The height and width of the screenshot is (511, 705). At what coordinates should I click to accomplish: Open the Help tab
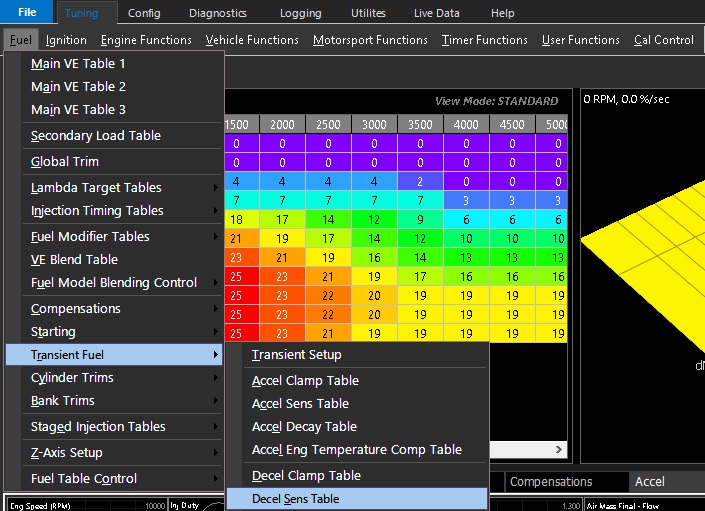(502, 13)
